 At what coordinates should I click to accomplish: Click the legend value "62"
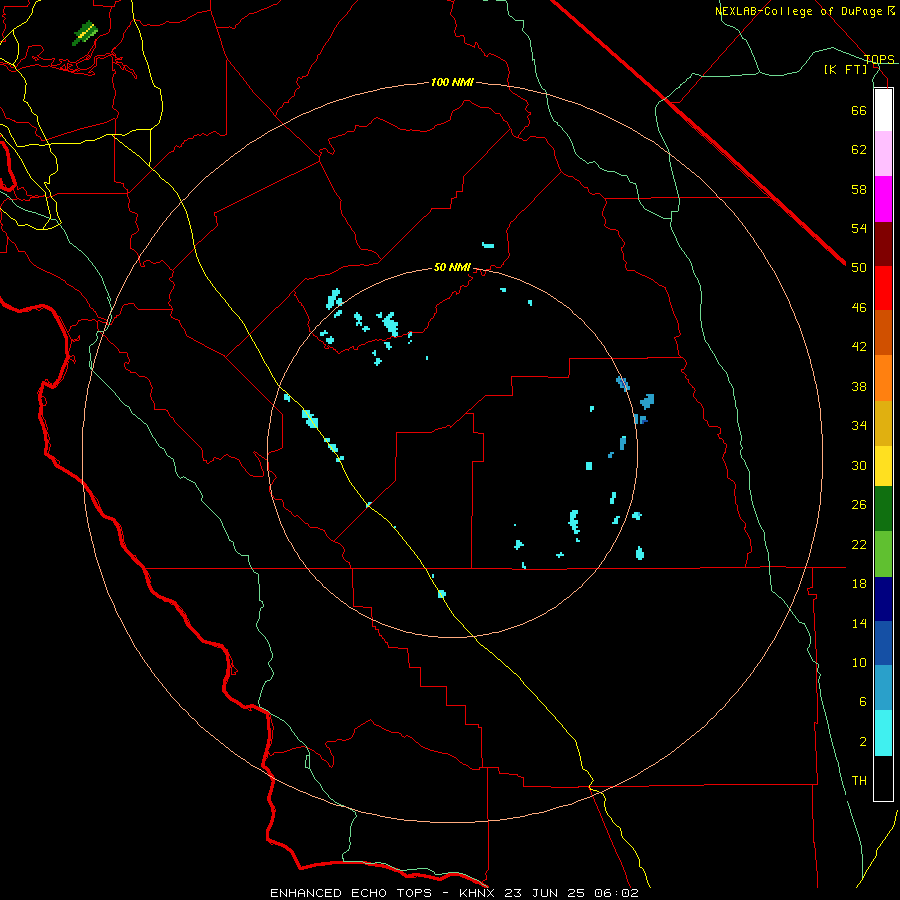pos(859,150)
